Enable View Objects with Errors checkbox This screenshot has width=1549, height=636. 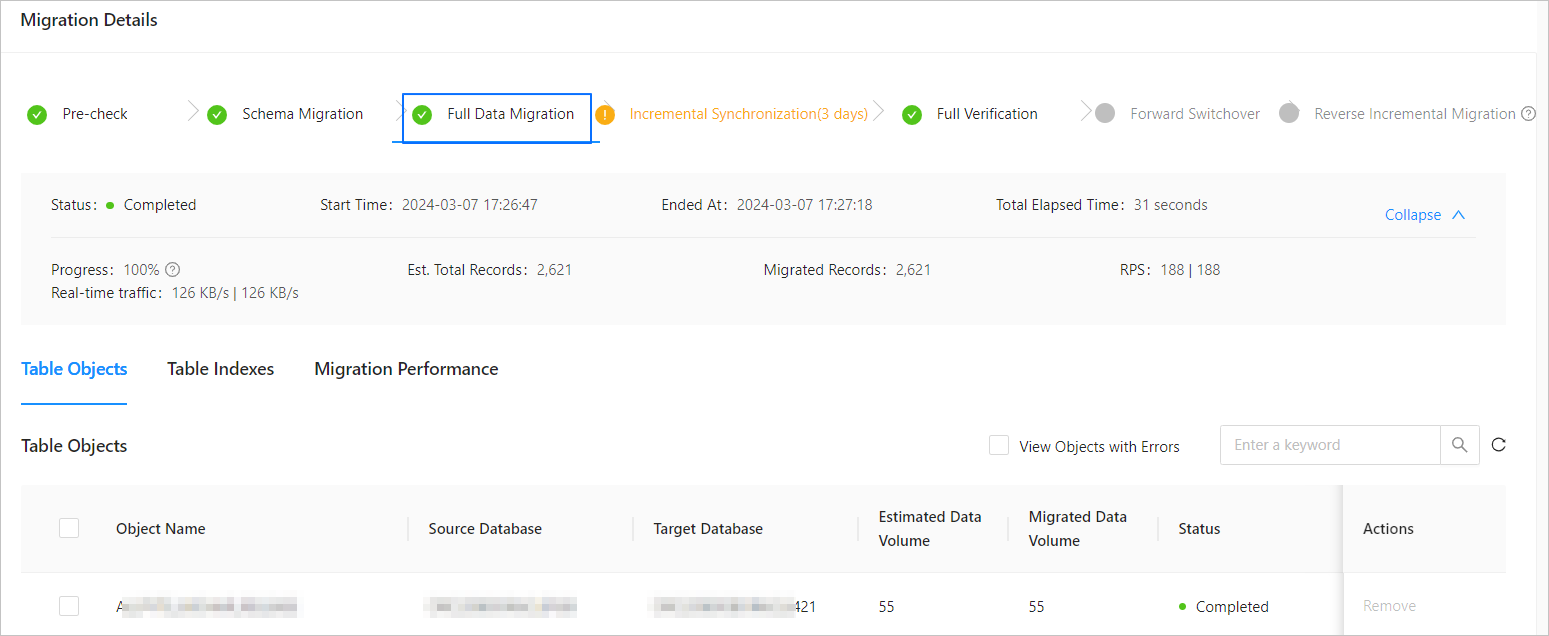pyautogui.click(x=999, y=445)
